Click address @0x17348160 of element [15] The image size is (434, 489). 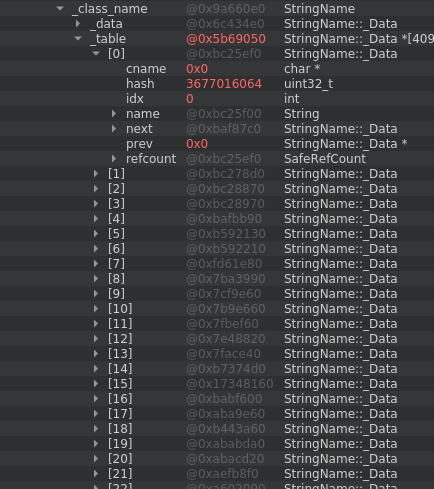(230, 384)
